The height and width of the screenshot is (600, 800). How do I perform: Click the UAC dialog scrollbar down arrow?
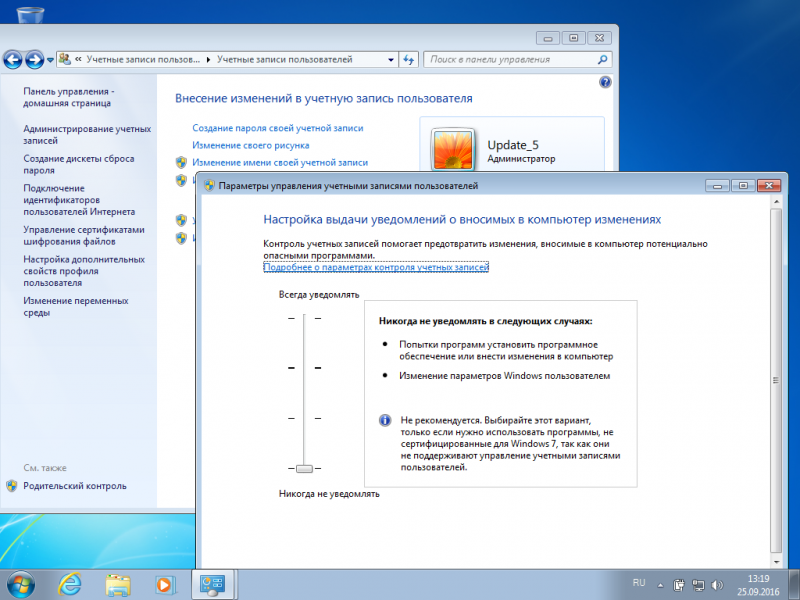pos(776,562)
